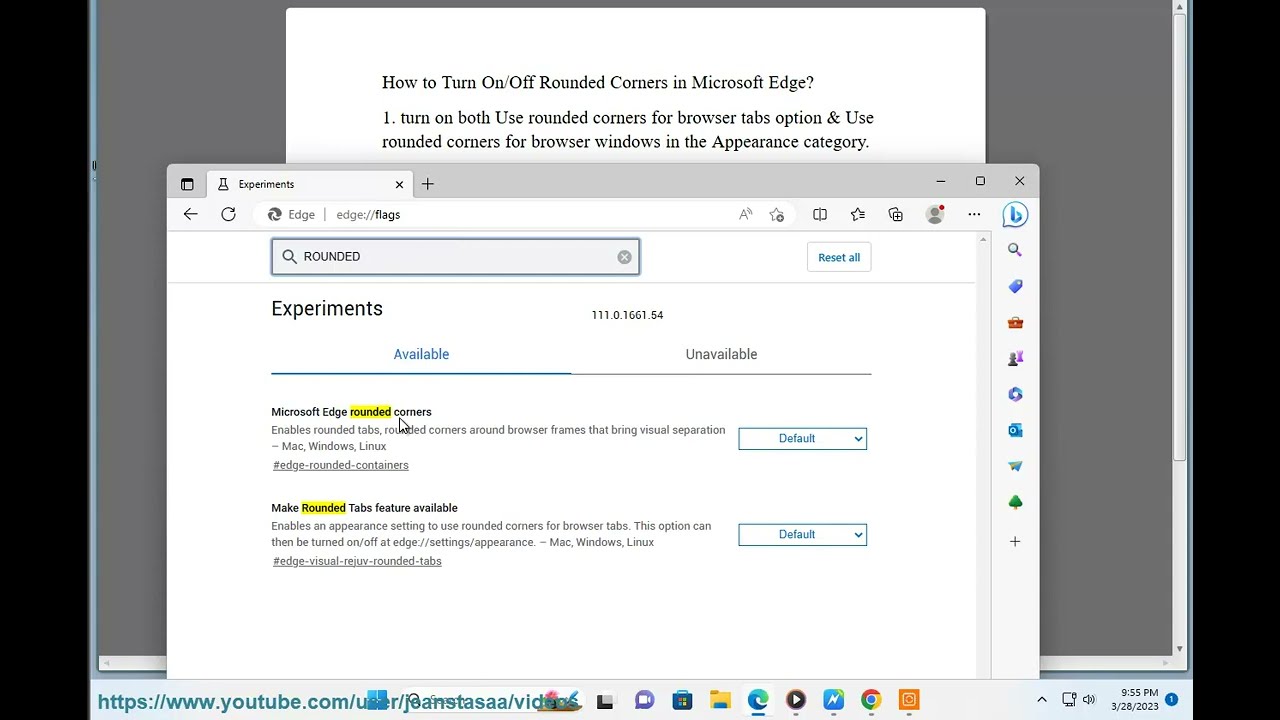Click the Read aloud icon in address bar
Viewport: 1280px width, 720px height.
[745, 214]
